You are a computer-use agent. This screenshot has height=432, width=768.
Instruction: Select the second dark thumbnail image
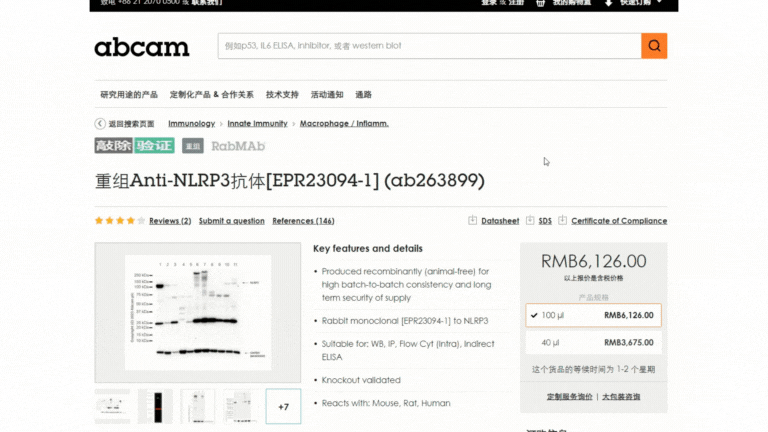click(155, 406)
